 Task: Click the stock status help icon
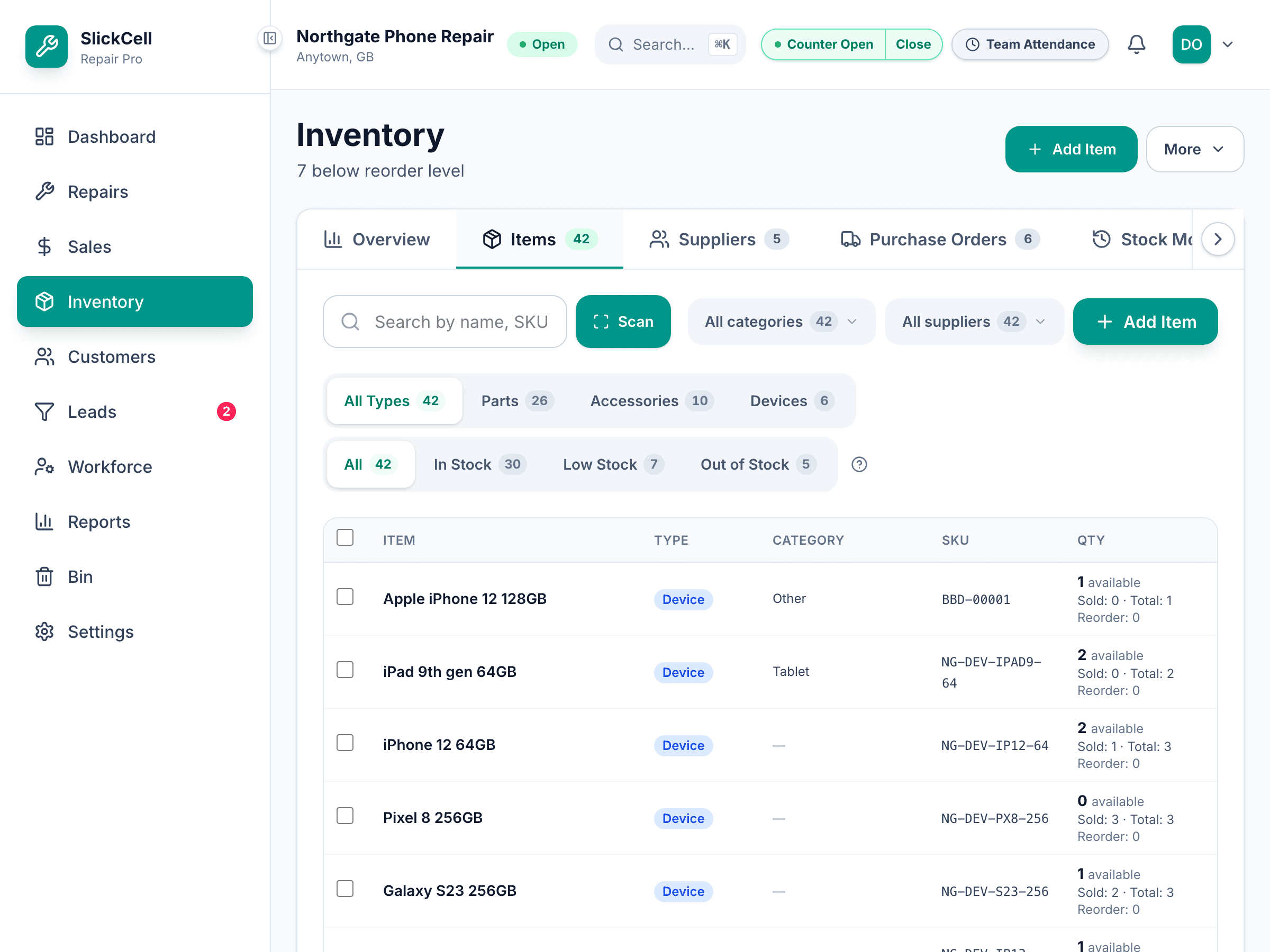859,464
